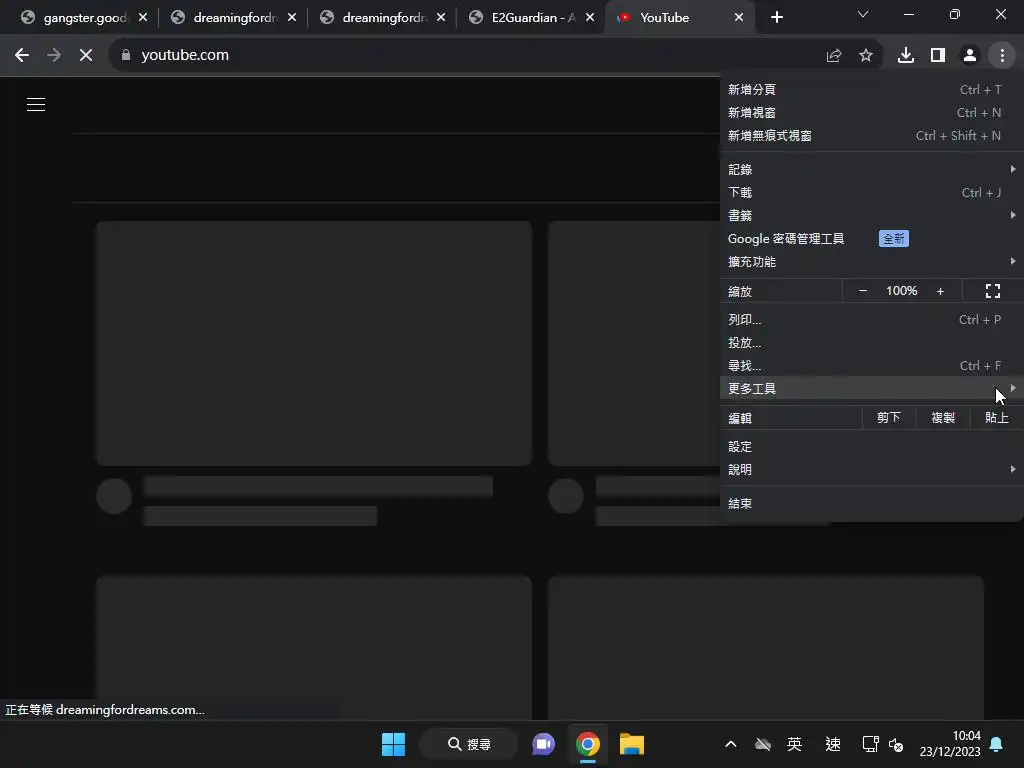Open the notification bell icon

997,744
